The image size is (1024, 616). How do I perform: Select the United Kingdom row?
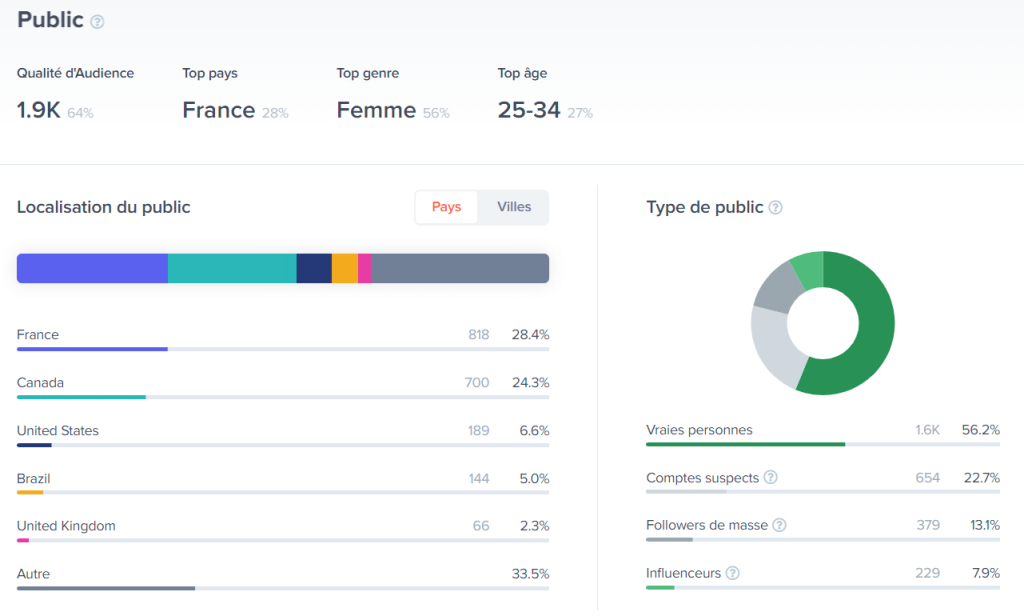tap(283, 529)
